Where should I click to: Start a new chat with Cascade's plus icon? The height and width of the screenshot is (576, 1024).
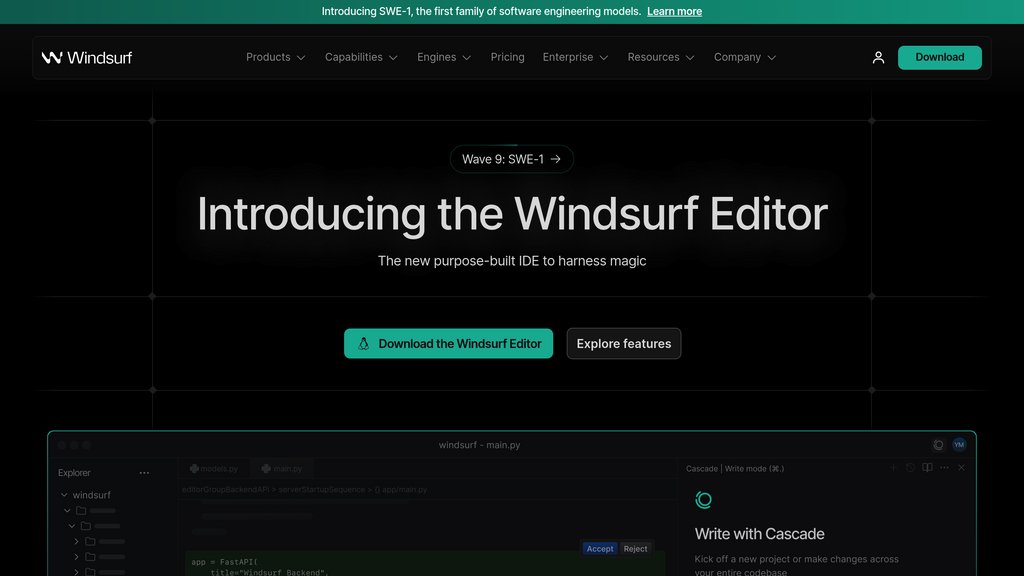pyautogui.click(x=893, y=467)
